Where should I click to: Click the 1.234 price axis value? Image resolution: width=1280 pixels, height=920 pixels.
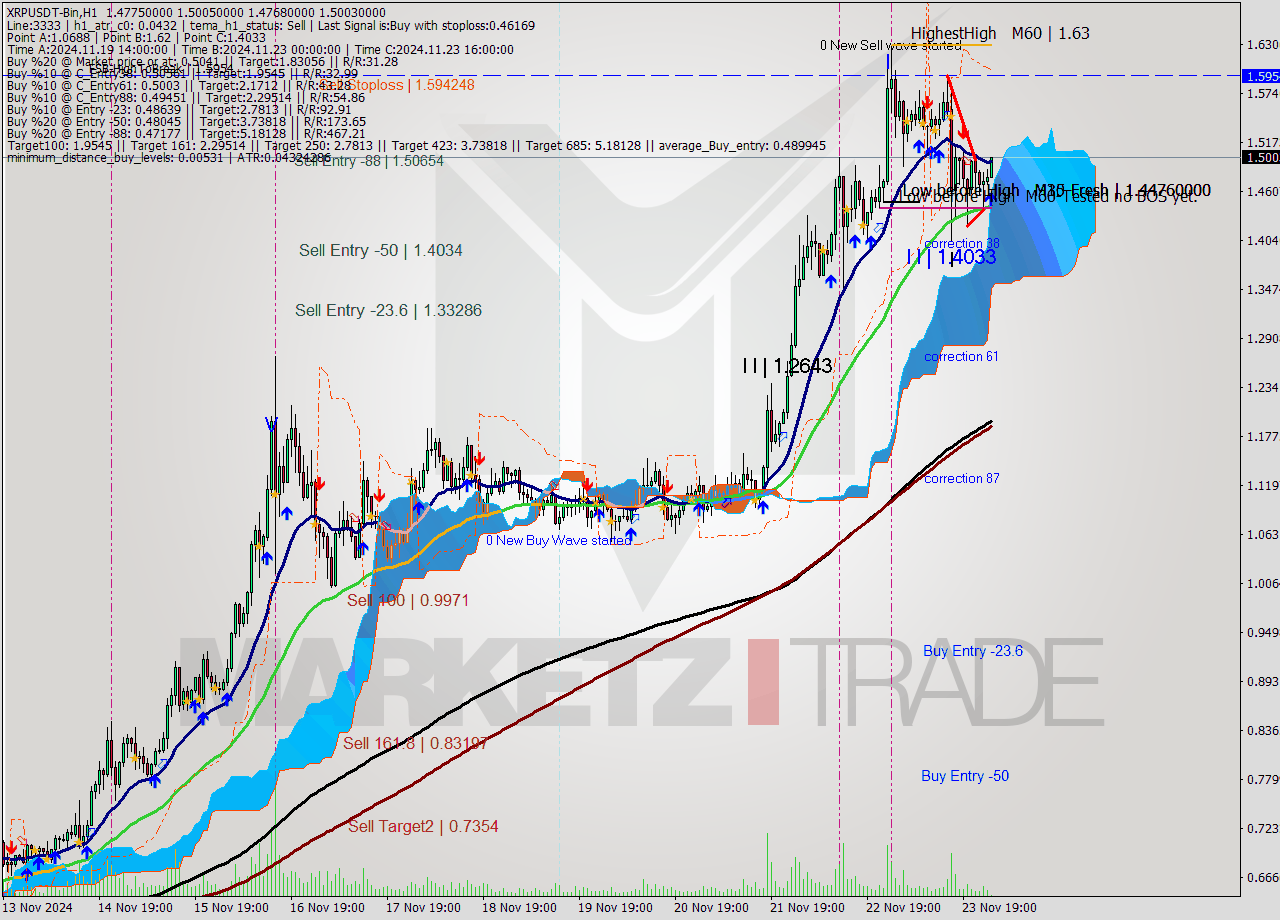point(1262,387)
